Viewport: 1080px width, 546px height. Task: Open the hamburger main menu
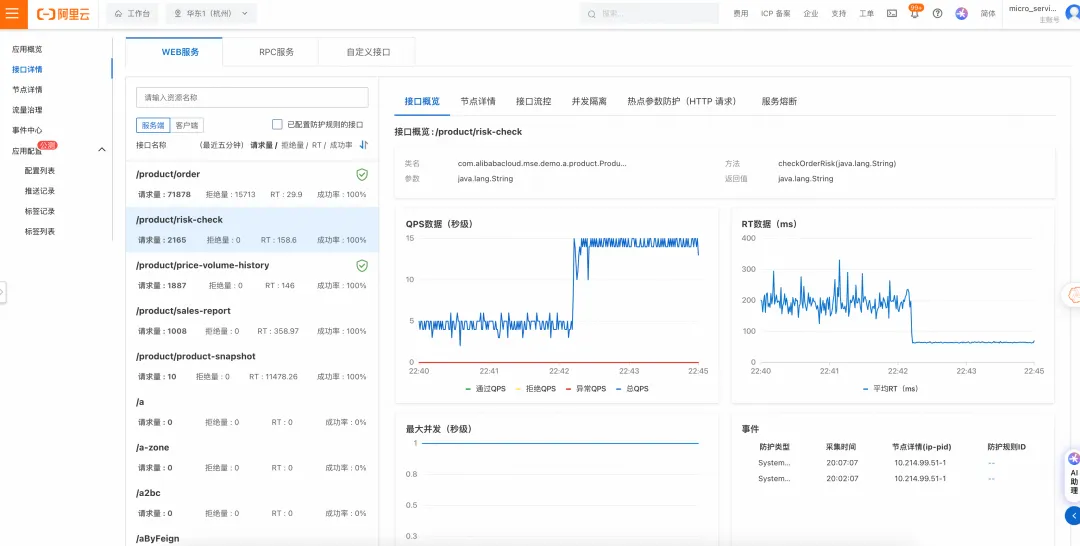(12, 13)
